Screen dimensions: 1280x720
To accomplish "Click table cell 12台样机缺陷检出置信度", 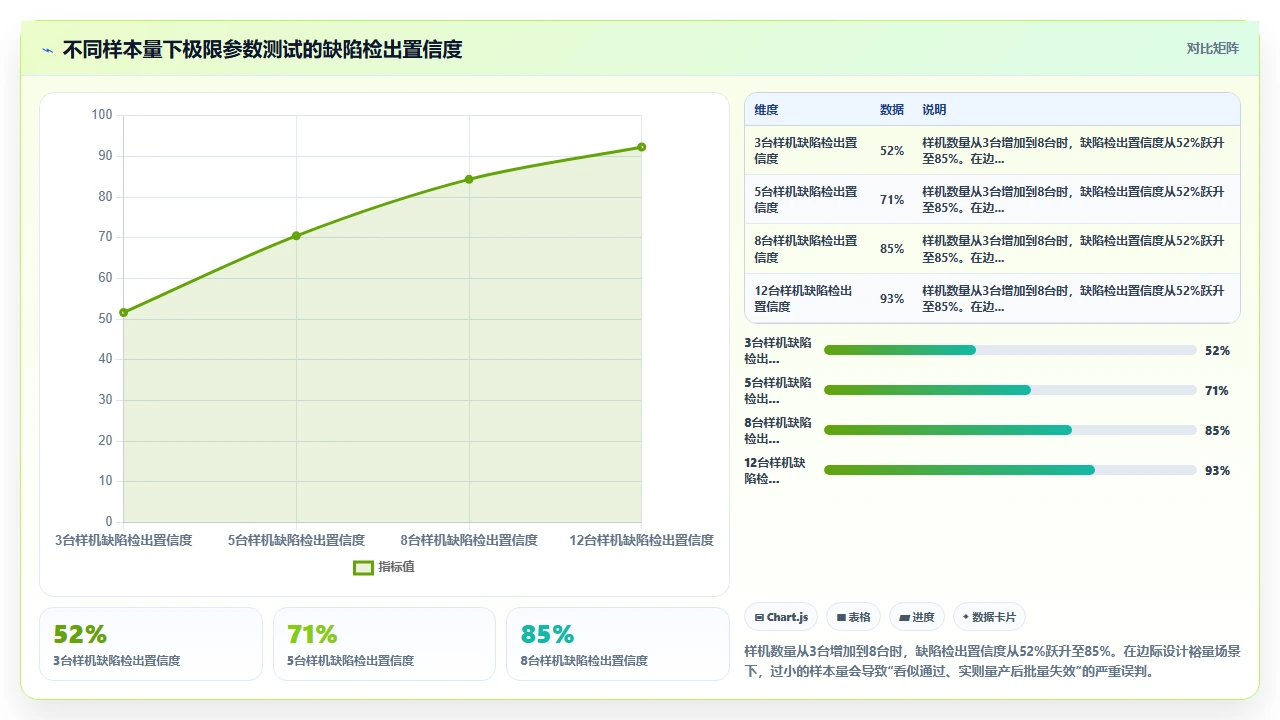I will (806, 298).
